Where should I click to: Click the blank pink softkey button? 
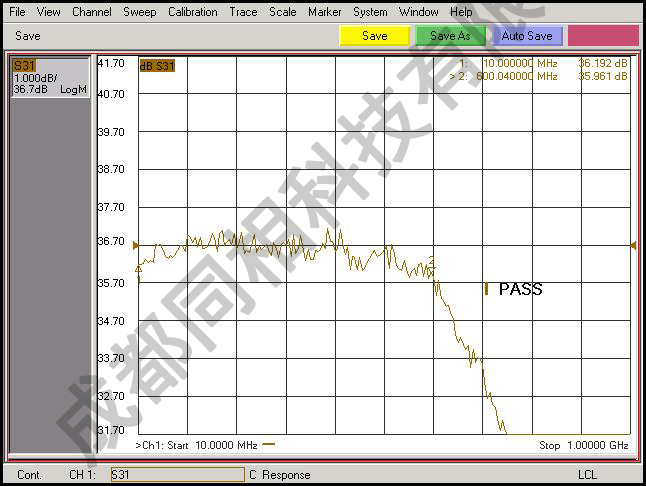[603, 36]
